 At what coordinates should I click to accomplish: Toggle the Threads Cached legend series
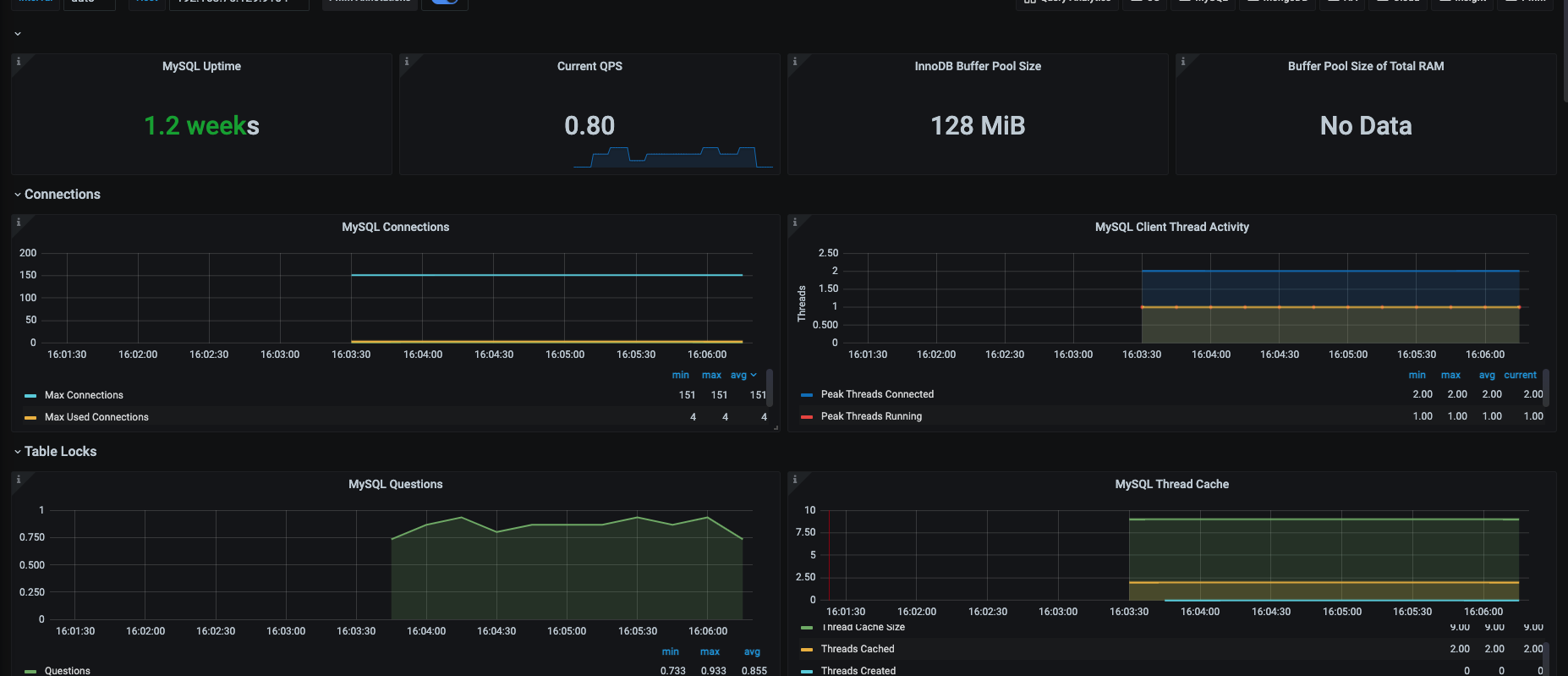(x=858, y=649)
